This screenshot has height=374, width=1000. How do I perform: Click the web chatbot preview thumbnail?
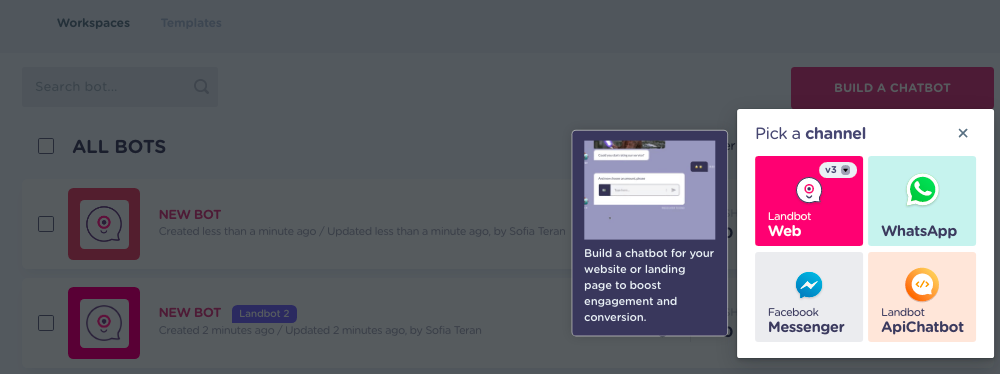649,190
